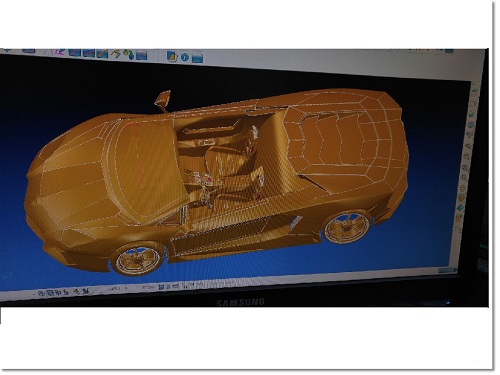
Task: Click the blue picture icon after assembly icon
Action: pyautogui.click(x=142, y=55)
